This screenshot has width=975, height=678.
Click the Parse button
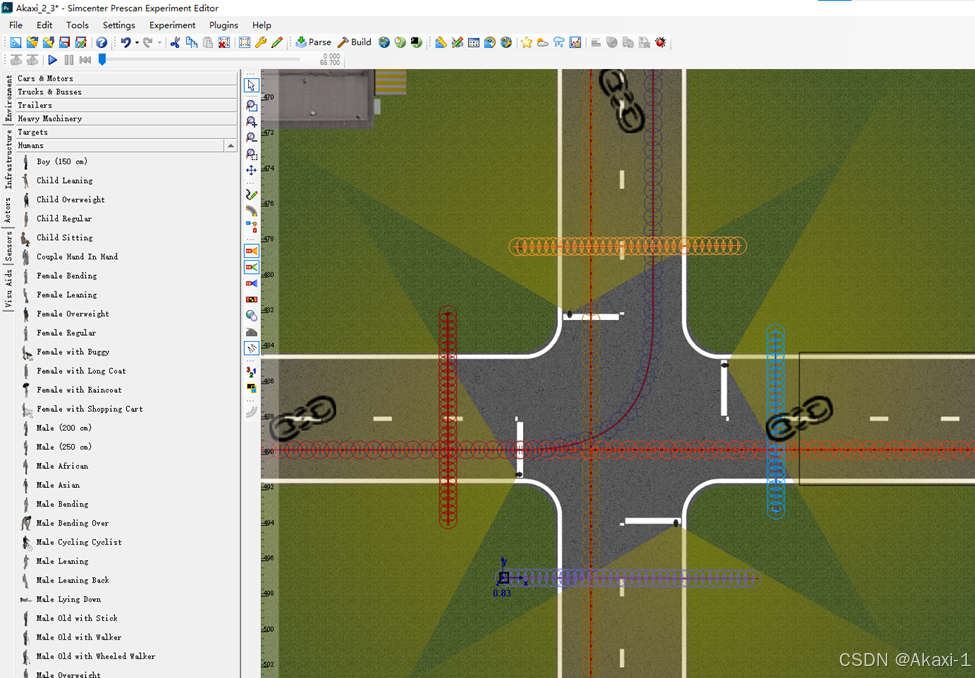click(x=313, y=42)
